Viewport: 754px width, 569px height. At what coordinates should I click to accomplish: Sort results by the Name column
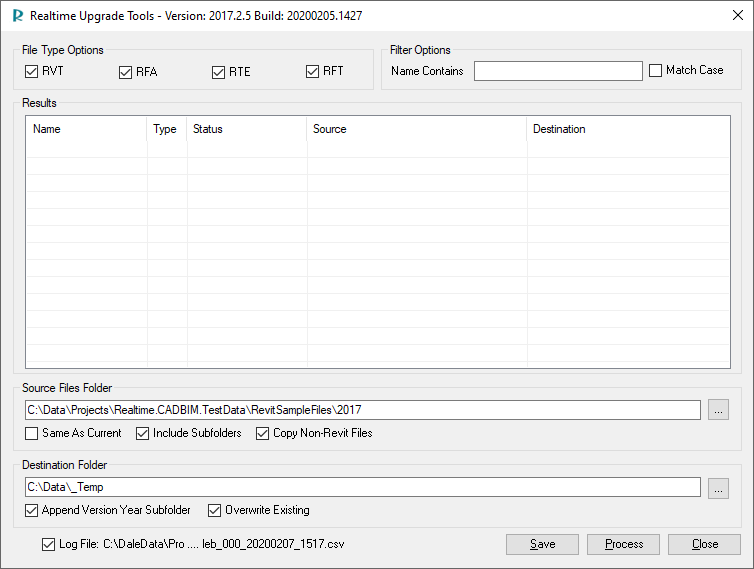click(x=87, y=129)
